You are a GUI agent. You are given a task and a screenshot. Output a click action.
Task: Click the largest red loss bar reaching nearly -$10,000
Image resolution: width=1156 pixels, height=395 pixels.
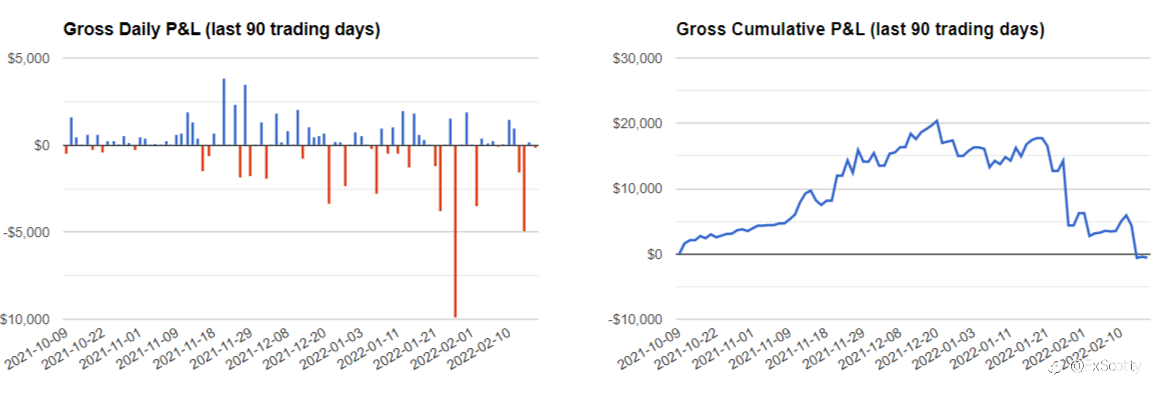(456, 231)
